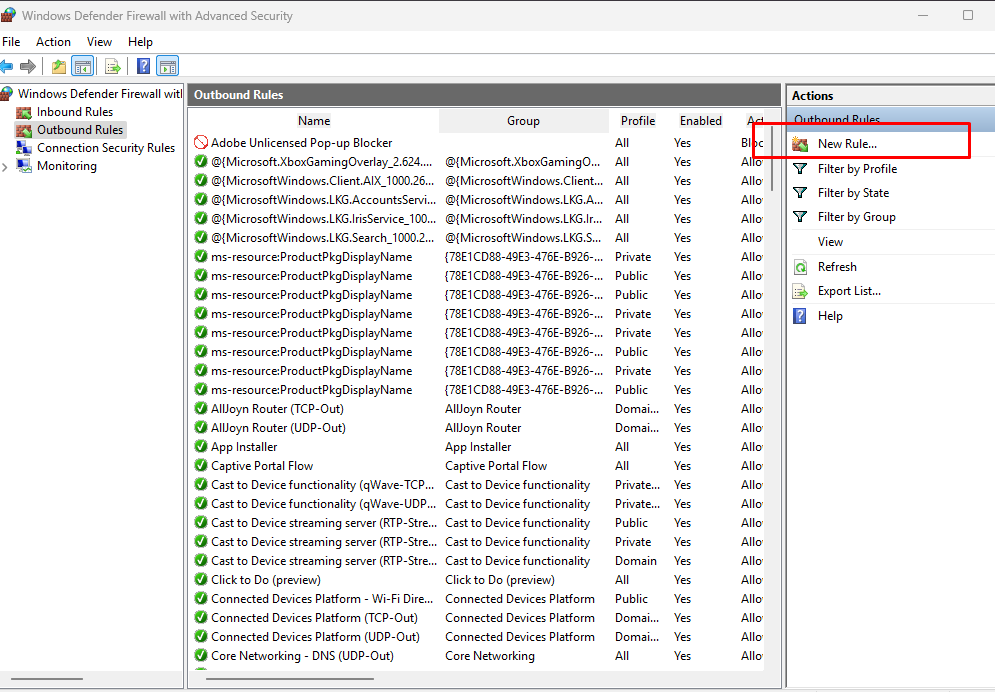Image resolution: width=995 pixels, height=692 pixels.
Task: Toggle Show/Hide Console Tree toolbar icon
Action: pos(83,67)
